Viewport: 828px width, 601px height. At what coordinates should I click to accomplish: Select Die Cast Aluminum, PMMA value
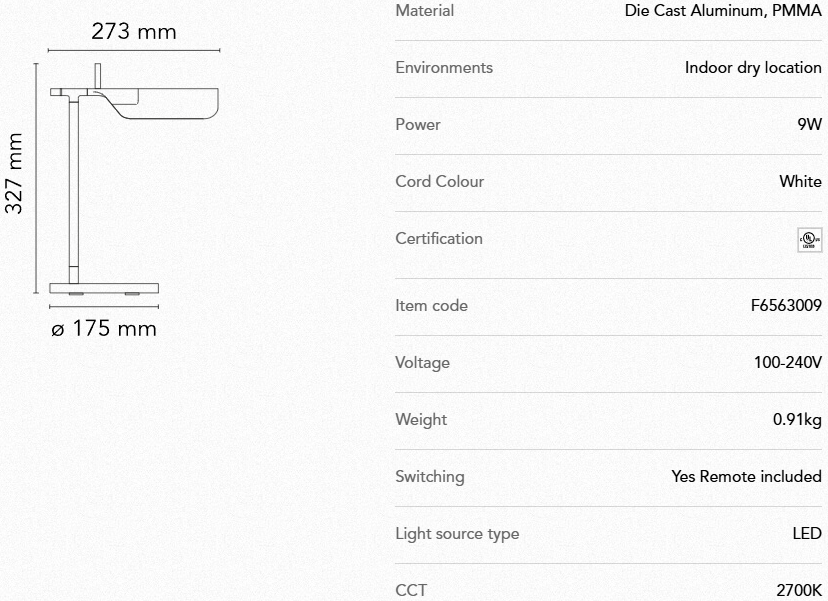(x=723, y=11)
